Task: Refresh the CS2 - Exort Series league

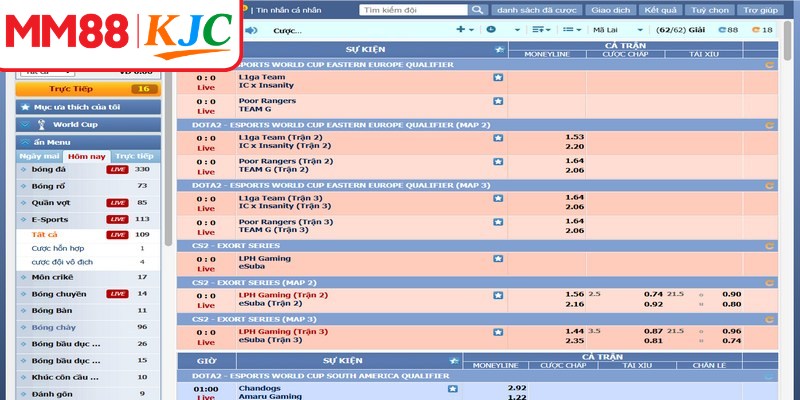Action: [769, 246]
